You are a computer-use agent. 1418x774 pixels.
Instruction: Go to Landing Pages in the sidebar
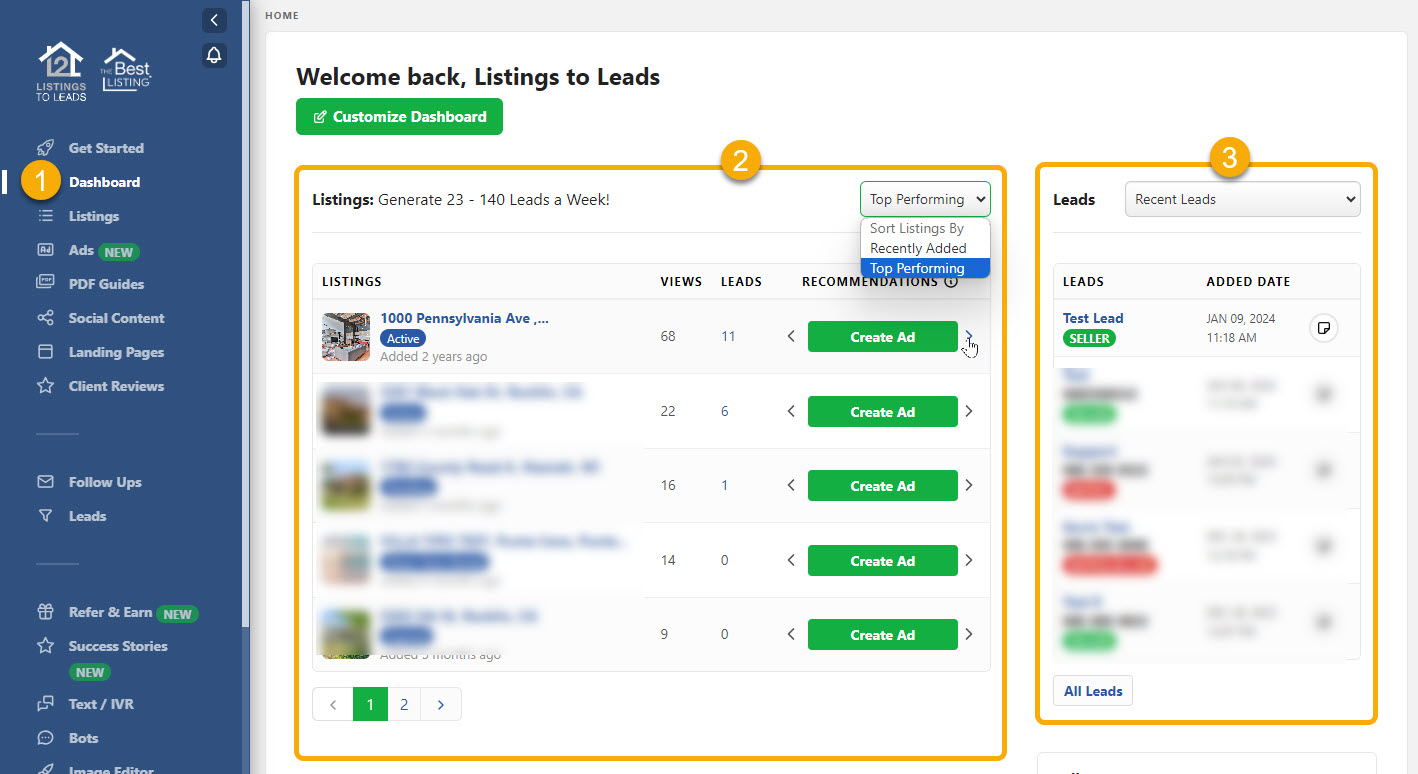[116, 352]
